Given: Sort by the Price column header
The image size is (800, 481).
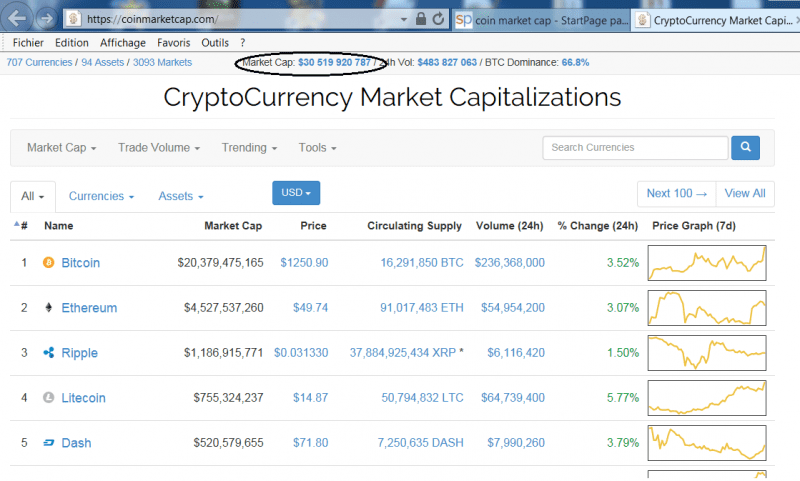Looking at the screenshot, I should coord(313,225).
